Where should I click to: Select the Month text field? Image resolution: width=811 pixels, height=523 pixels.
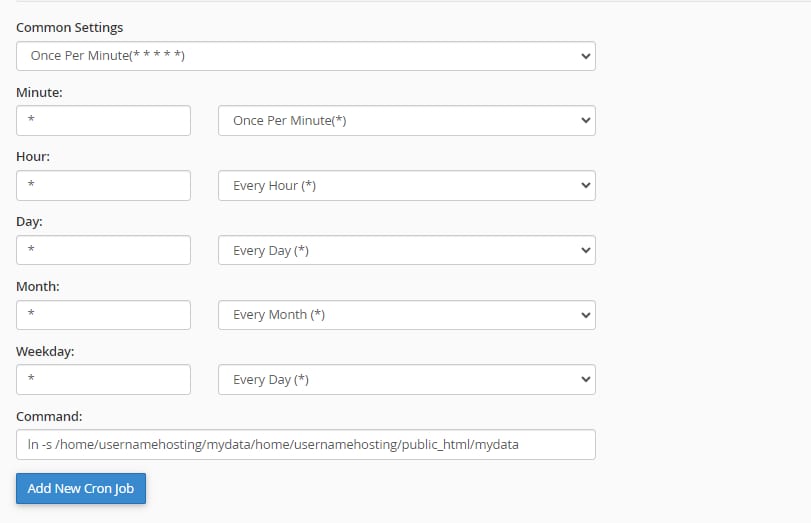click(x=103, y=315)
